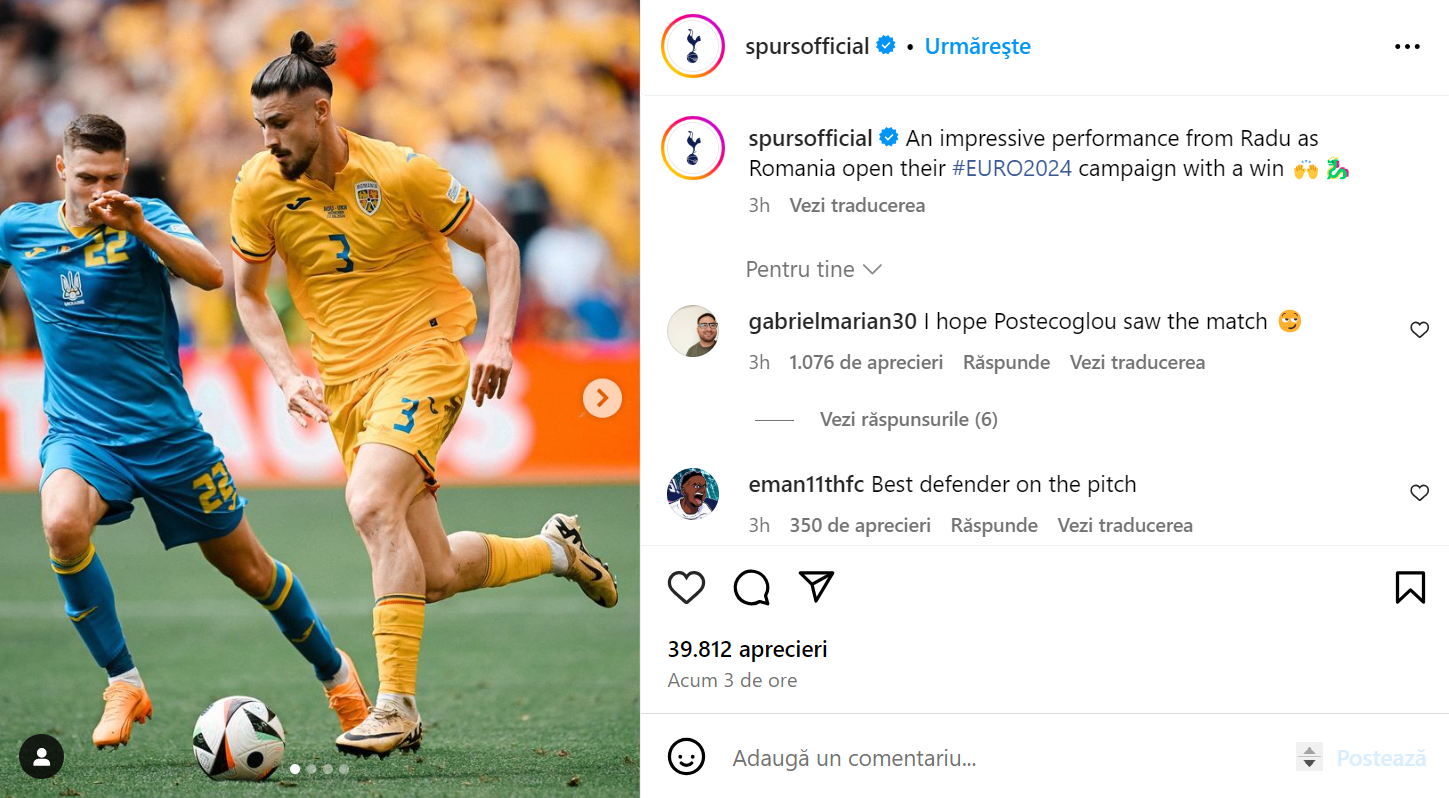Like gabrielmarian30's comment

[x=1419, y=330]
